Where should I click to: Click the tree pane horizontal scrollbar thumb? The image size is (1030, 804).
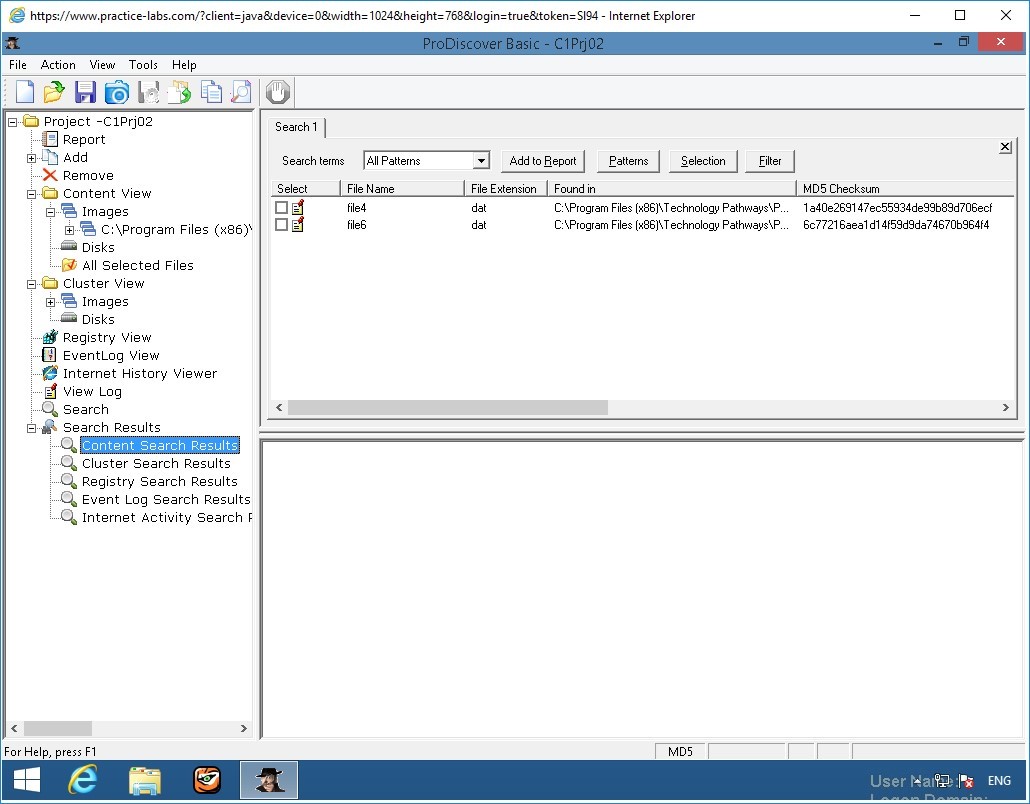pos(58,728)
